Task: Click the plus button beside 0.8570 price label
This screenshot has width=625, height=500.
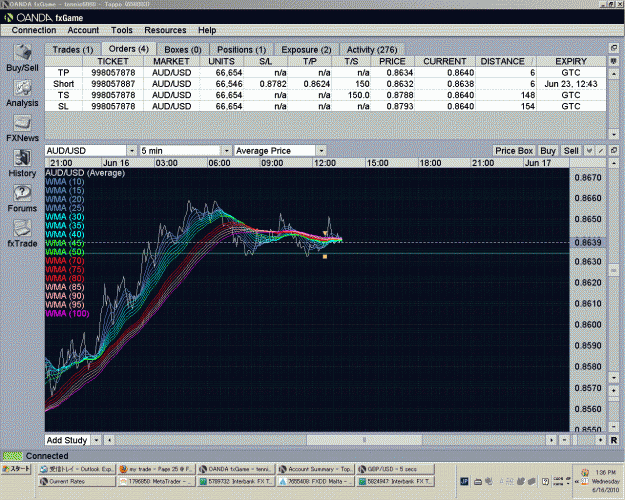Action: pos(614,390)
